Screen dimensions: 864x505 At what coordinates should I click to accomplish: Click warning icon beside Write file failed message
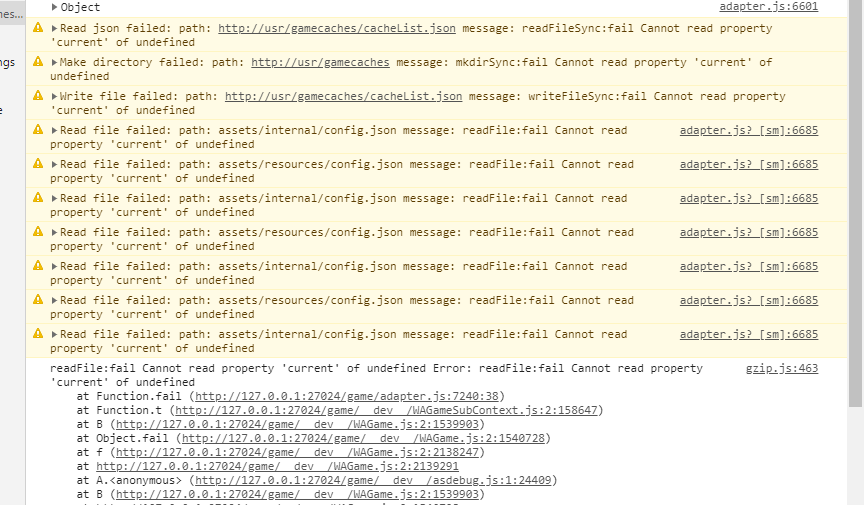38,96
